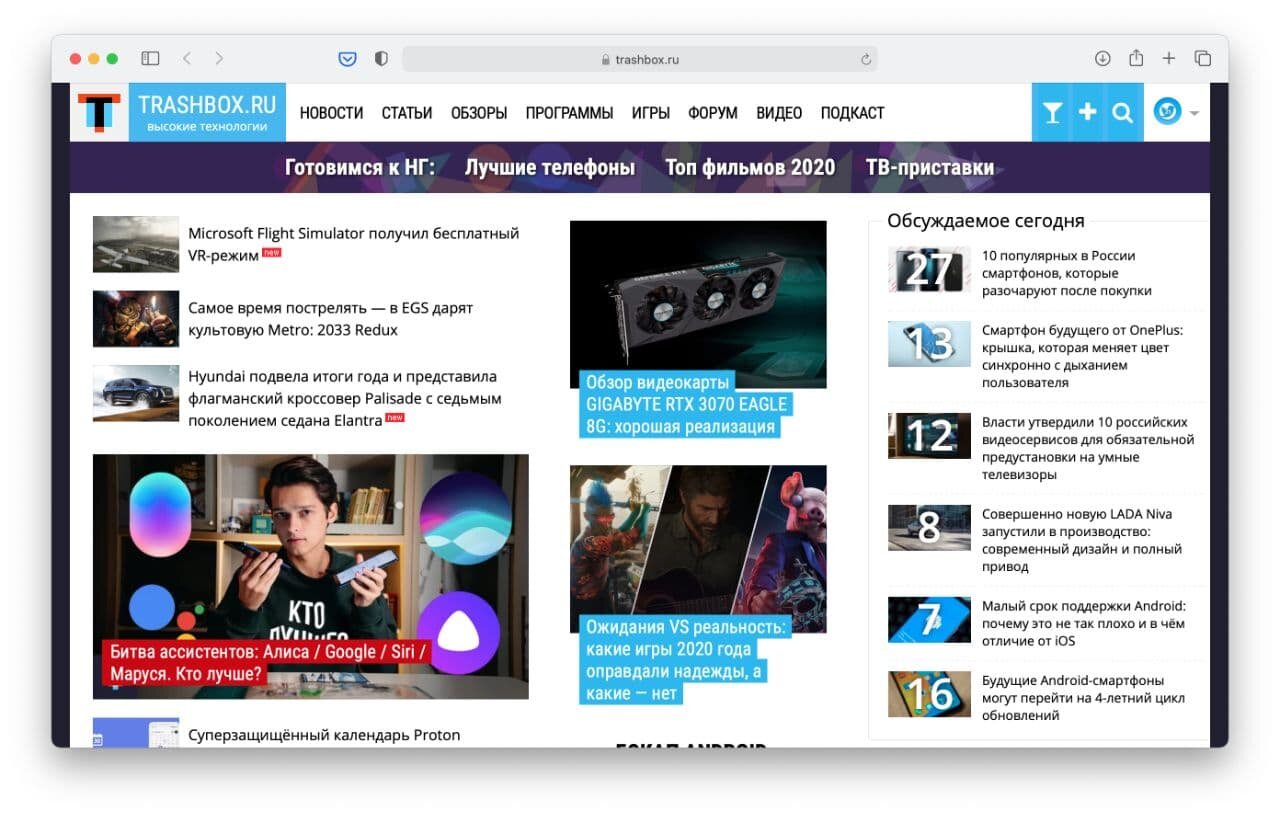Image resolution: width=1280 pixels, height=816 pixels.
Task: Open the ПОДКАСТ menu item
Action: pyautogui.click(x=852, y=113)
